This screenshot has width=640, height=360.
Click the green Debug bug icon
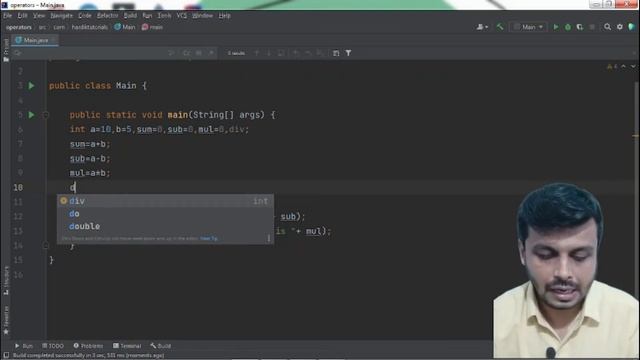568,27
